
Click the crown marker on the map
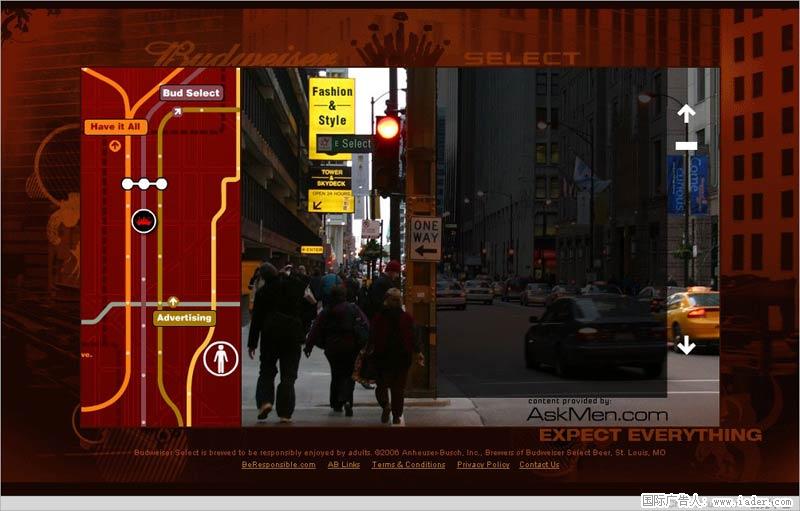144,221
